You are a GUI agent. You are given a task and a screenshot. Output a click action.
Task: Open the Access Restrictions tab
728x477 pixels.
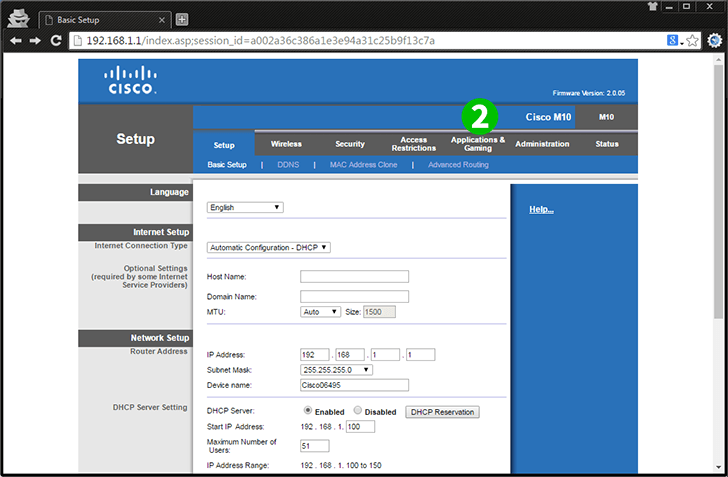tap(414, 144)
